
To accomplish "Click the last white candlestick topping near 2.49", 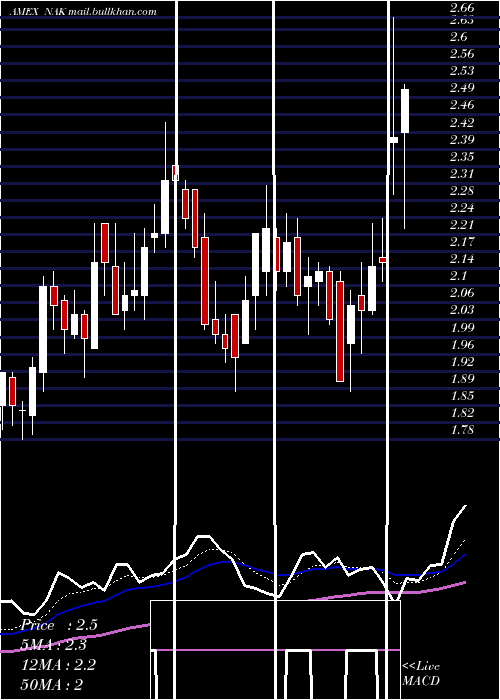I will pos(405,111).
